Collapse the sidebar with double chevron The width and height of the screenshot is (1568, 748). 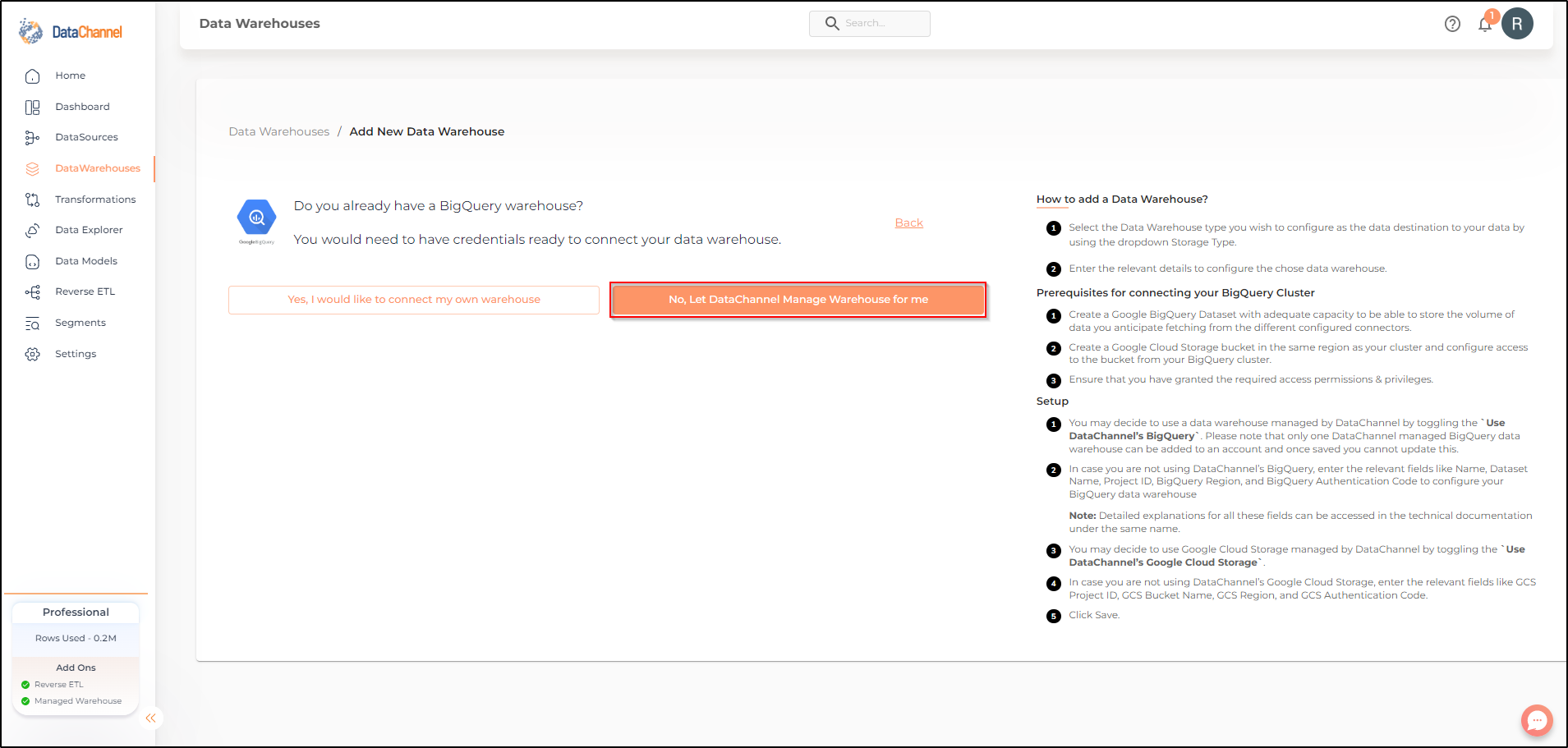pyautogui.click(x=150, y=718)
